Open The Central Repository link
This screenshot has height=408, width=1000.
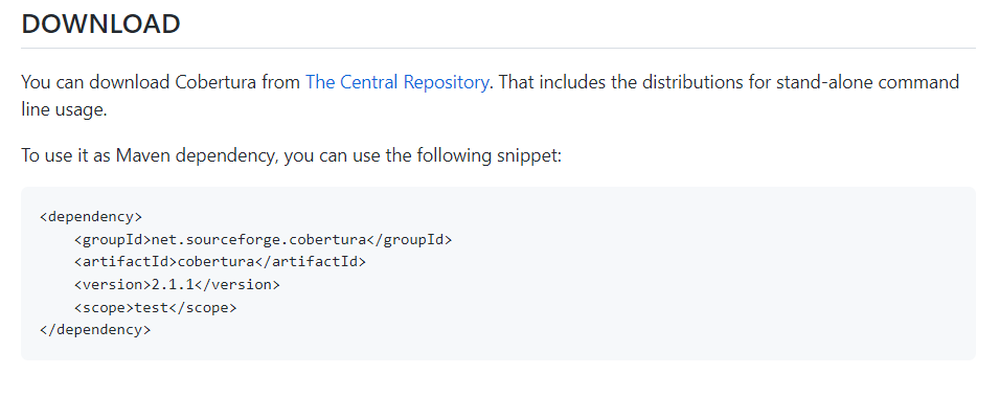tap(397, 82)
